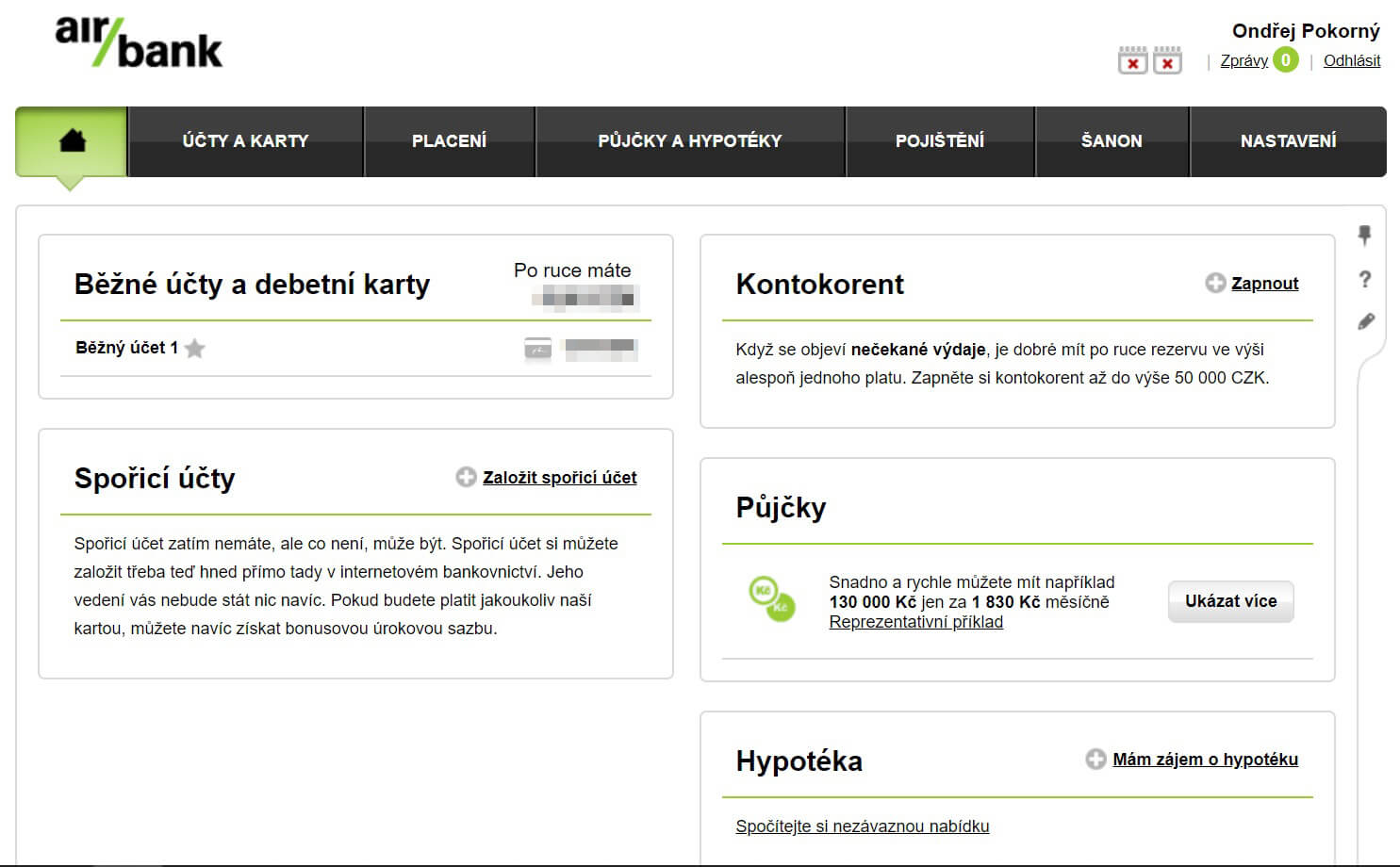Enable overdraft with Zapnout link
1400x867 pixels.
pos(1264,284)
